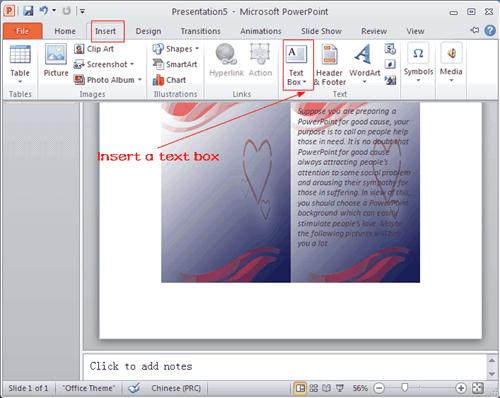The image size is (500, 398).
Task: Select the Insert ribbon tab
Action: coord(105,31)
